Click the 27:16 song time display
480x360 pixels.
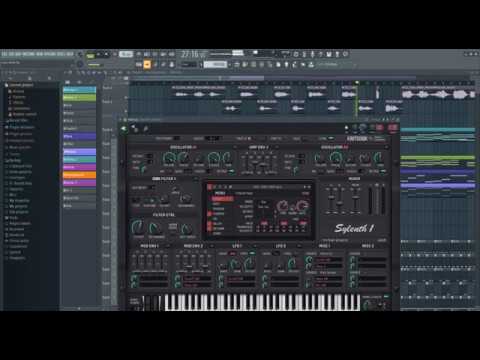(x=190, y=54)
